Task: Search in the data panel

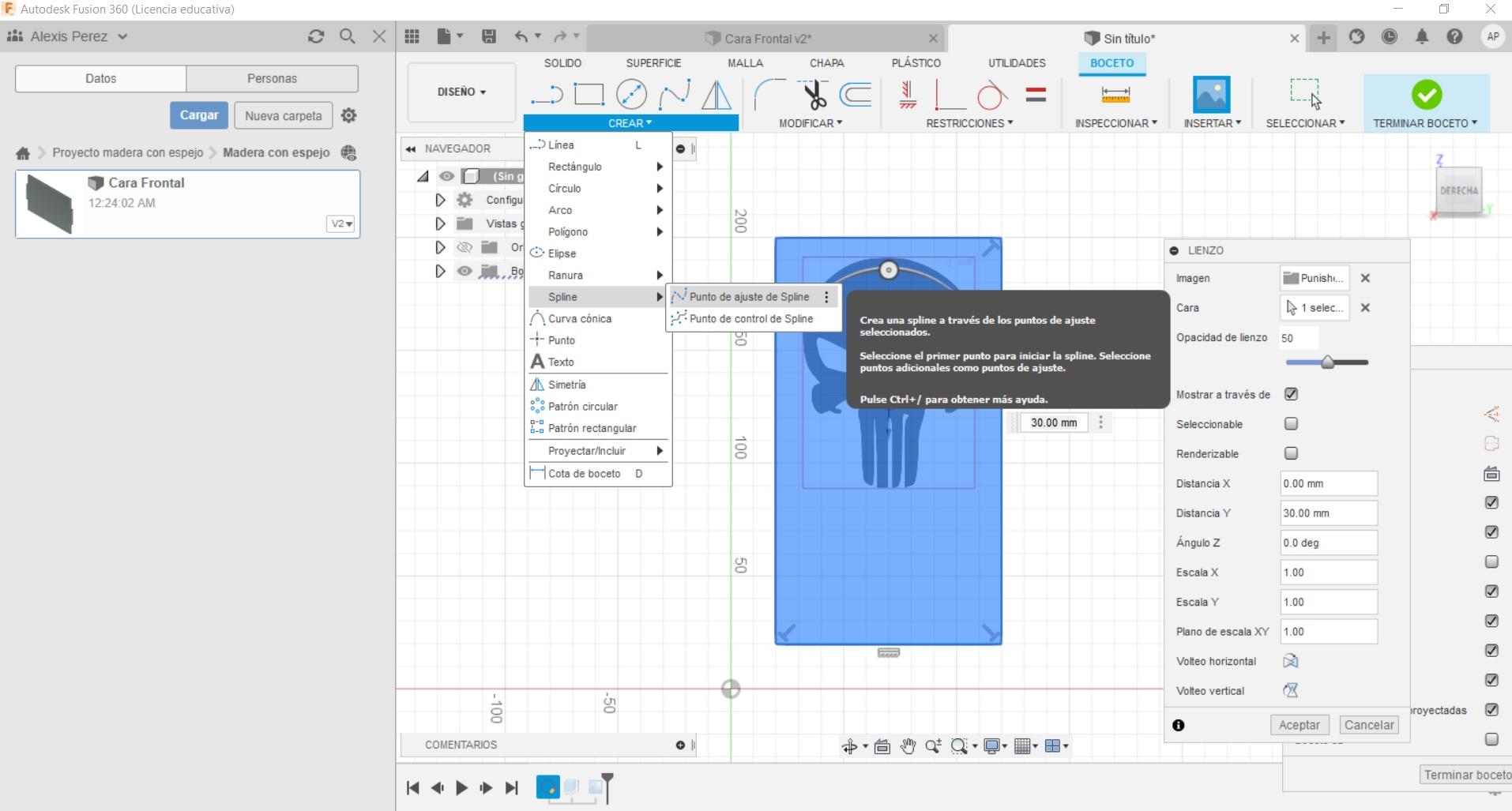Action: tap(347, 36)
